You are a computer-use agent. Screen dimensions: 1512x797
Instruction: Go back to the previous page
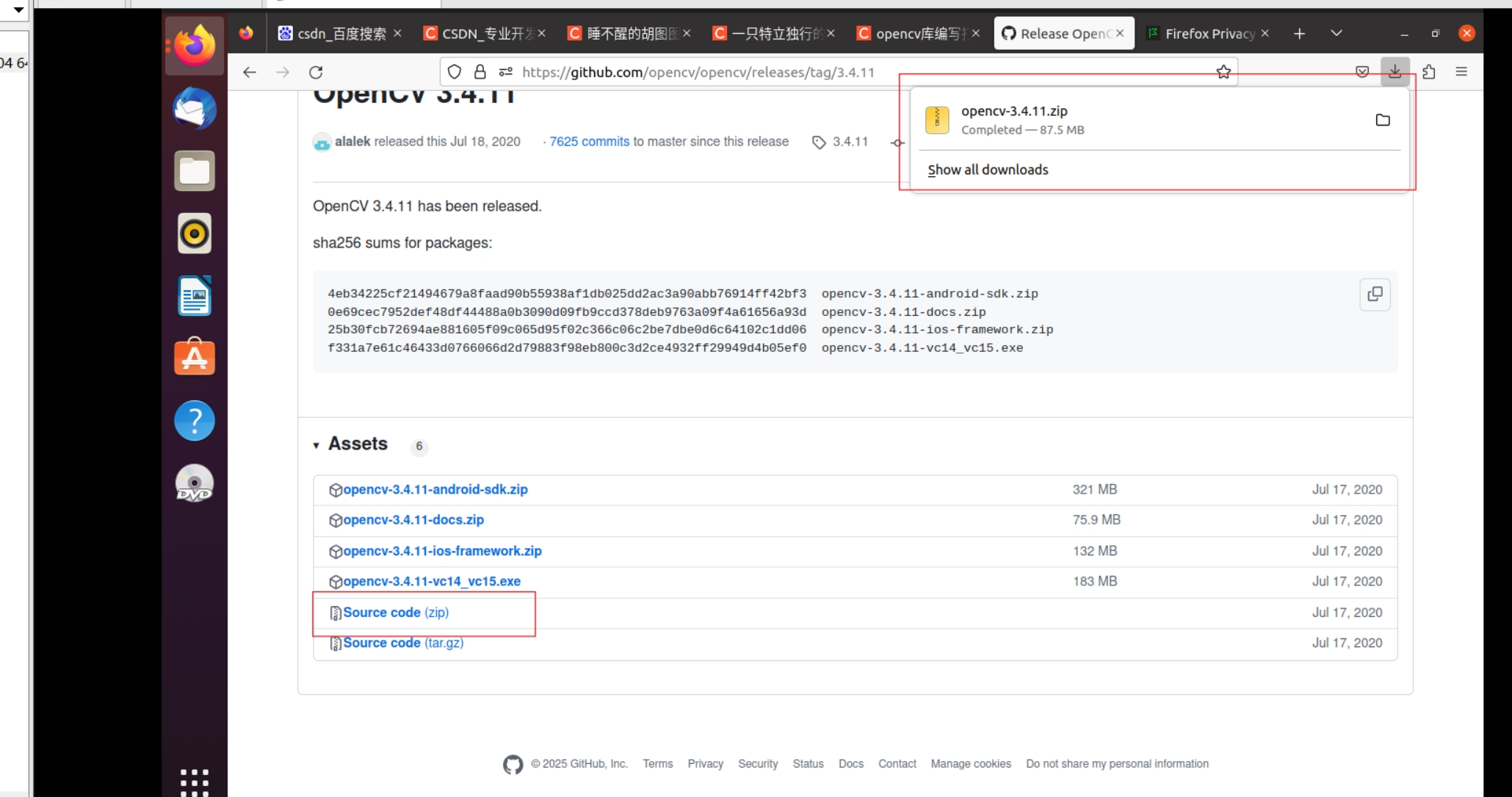click(x=250, y=72)
